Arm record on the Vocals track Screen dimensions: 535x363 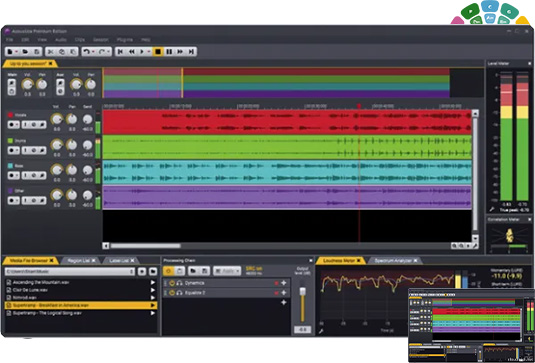(12, 125)
